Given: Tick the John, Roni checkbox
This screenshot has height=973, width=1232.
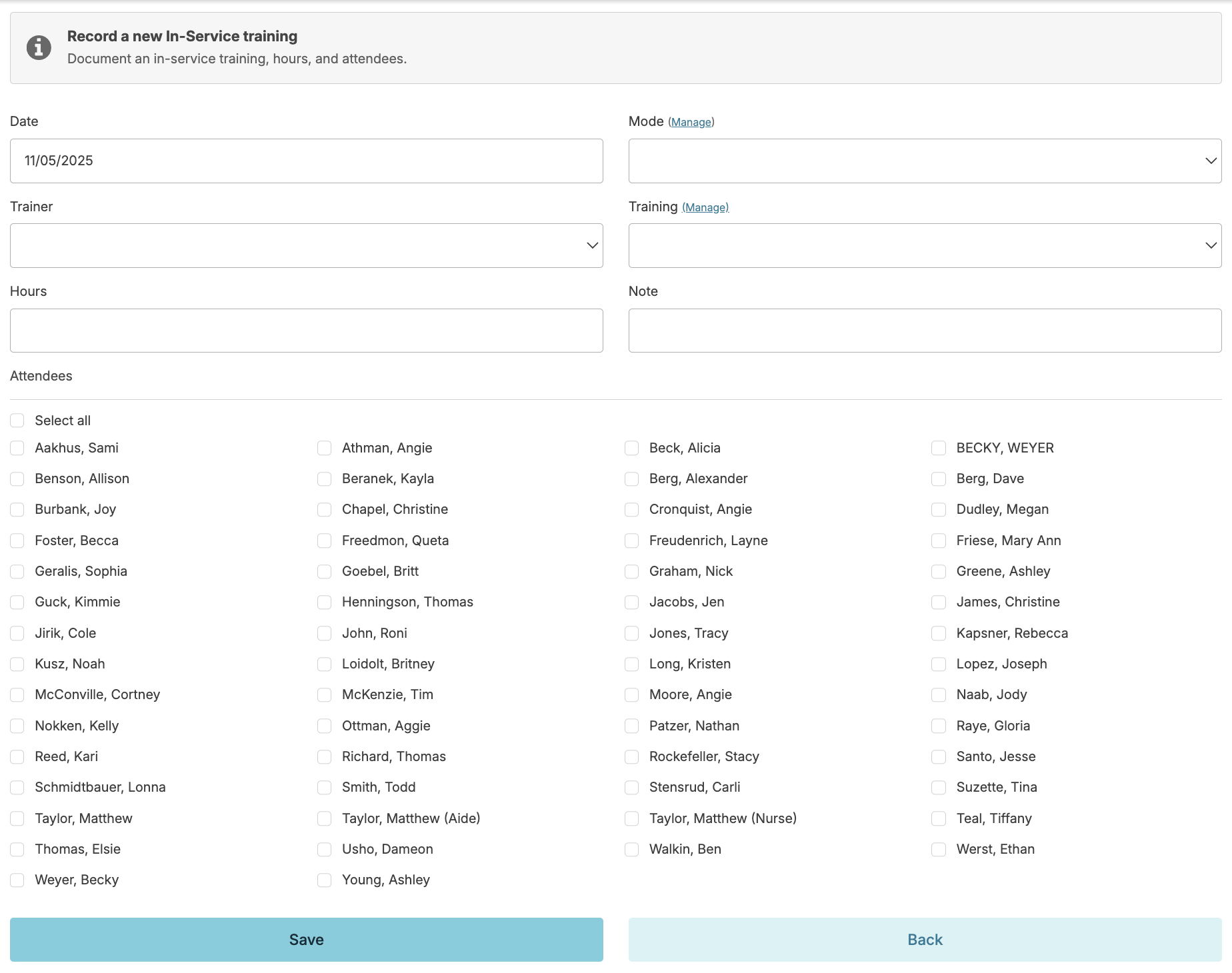Looking at the screenshot, I should [x=325, y=633].
